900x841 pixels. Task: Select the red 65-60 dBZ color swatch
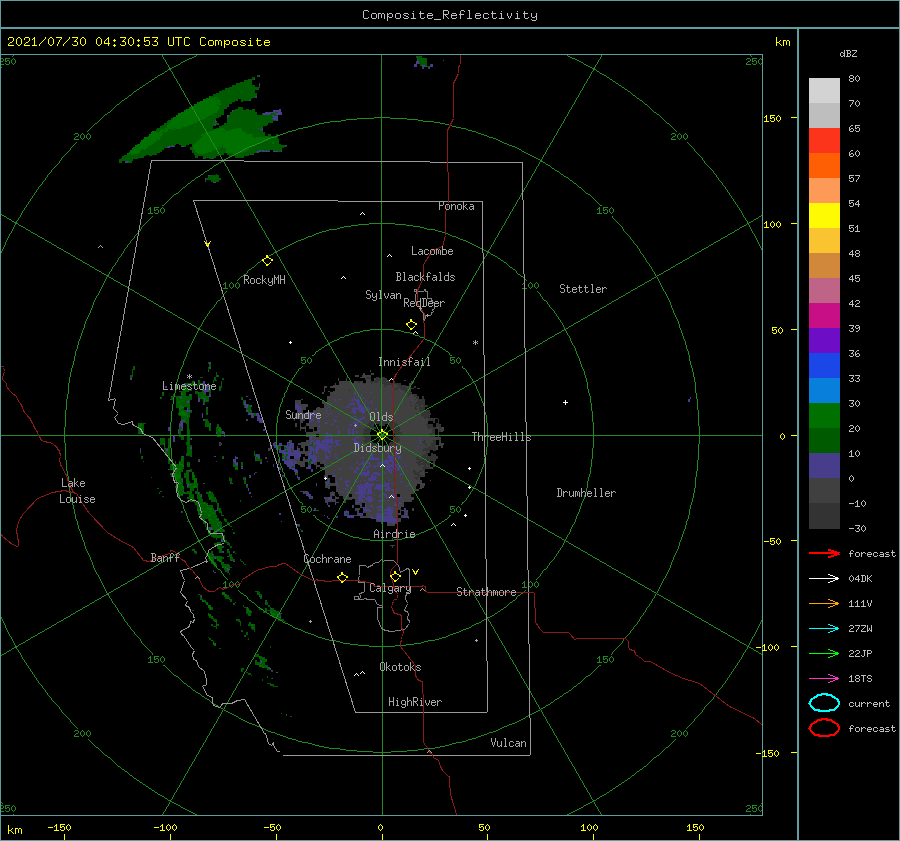[824, 141]
